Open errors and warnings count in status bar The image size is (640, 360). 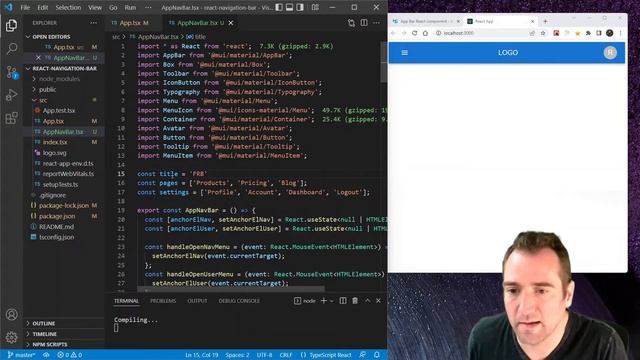point(70,355)
